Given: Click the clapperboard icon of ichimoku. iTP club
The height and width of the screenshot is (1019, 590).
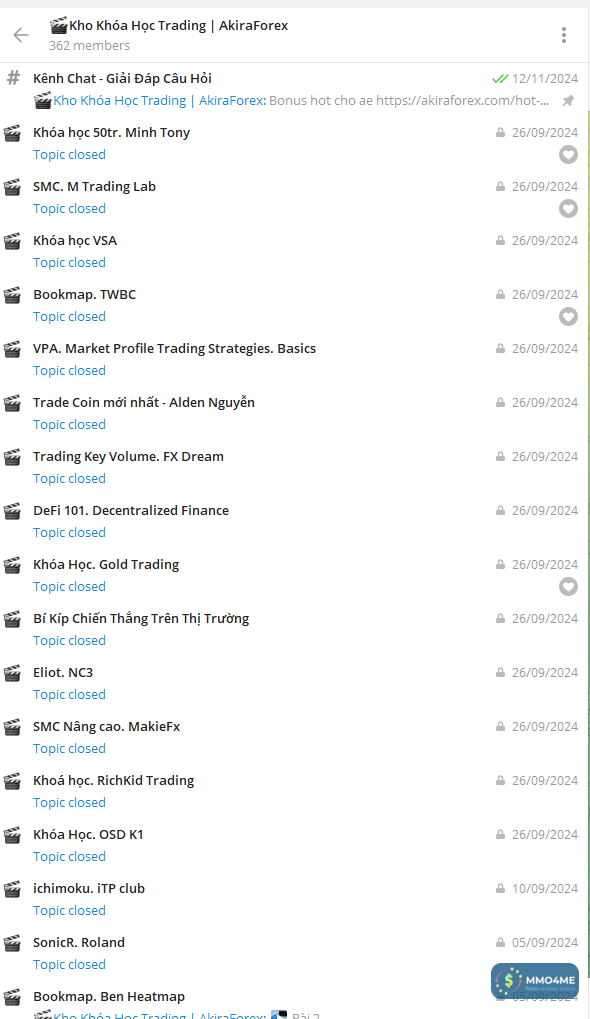Looking at the screenshot, I should click(x=12, y=889).
